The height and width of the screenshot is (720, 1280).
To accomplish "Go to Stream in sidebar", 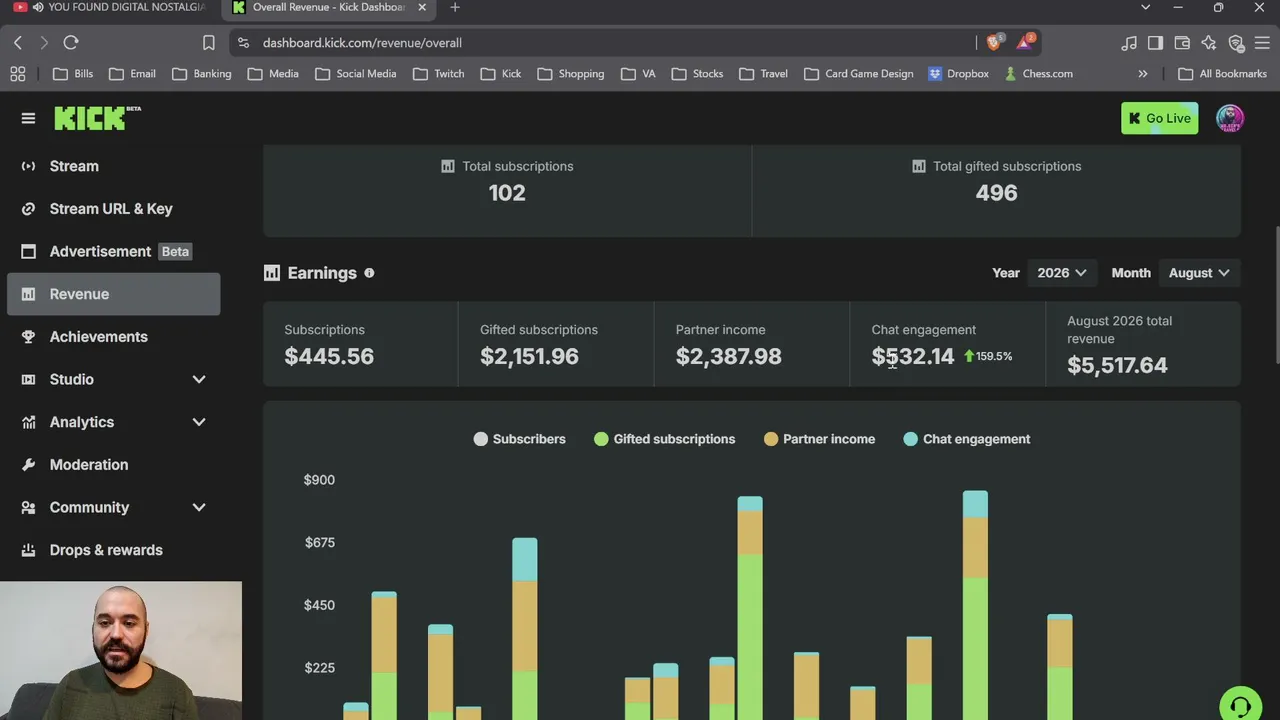I will coord(113,166).
